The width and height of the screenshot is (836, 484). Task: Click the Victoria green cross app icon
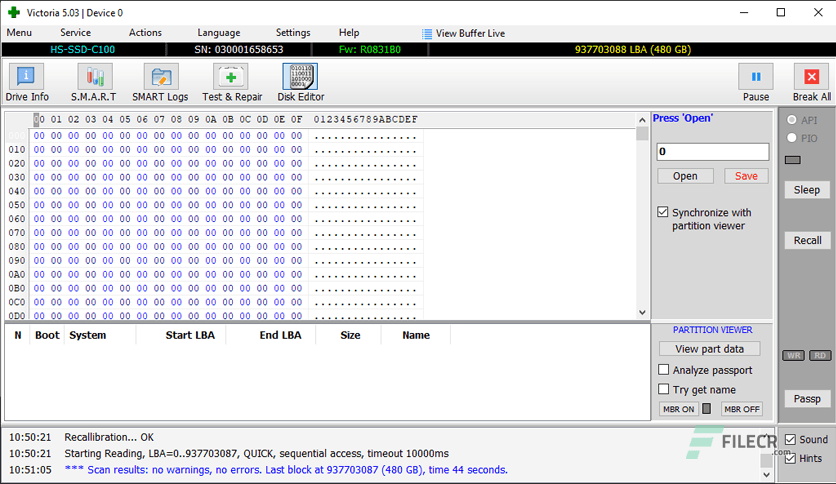pyautogui.click(x=14, y=12)
